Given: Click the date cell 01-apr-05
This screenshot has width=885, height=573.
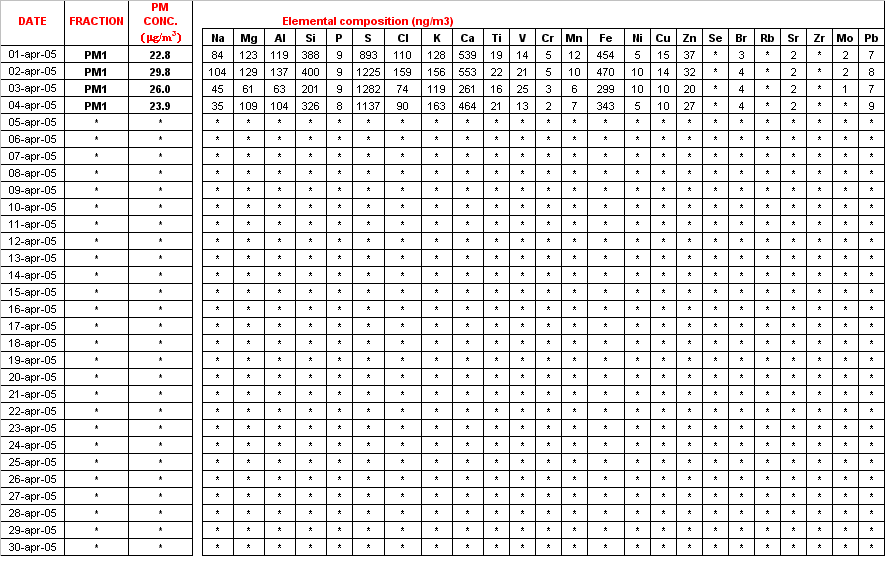Looking at the screenshot, I should point(32,54).
